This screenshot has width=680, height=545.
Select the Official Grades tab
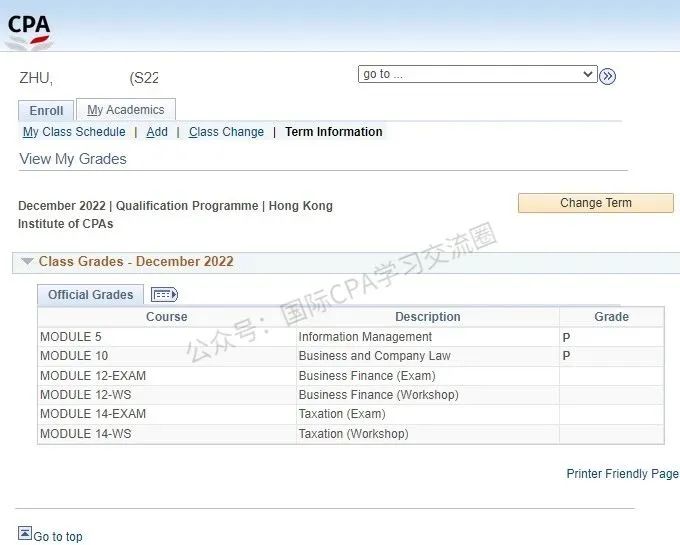pos(90,295)
